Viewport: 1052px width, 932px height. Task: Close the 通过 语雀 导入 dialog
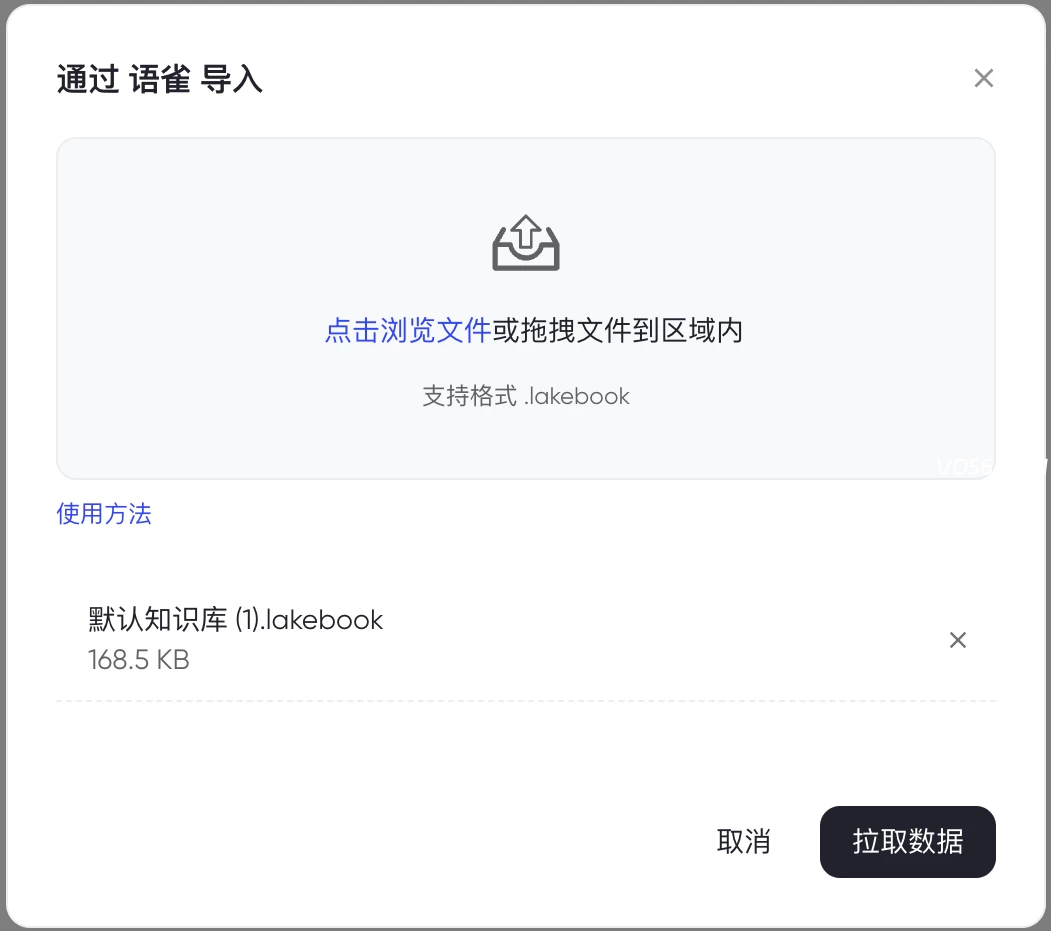[x=983, y=78]
